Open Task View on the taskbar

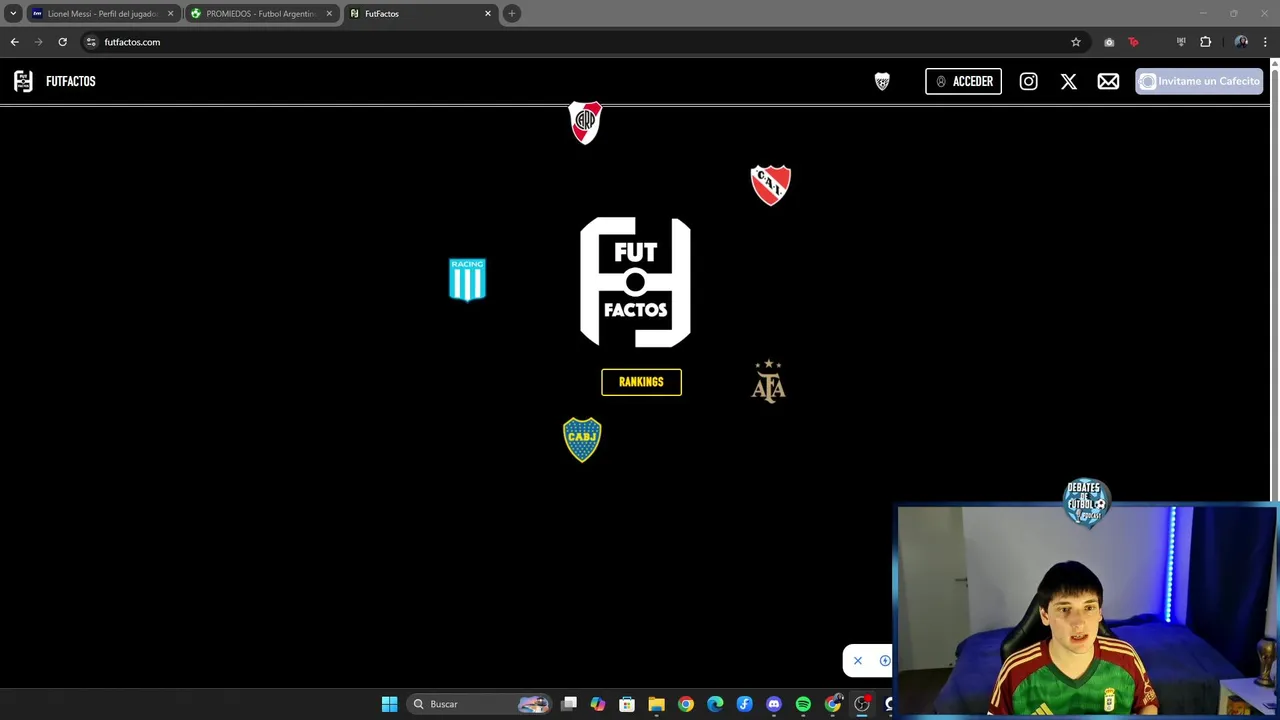point(569,704)
